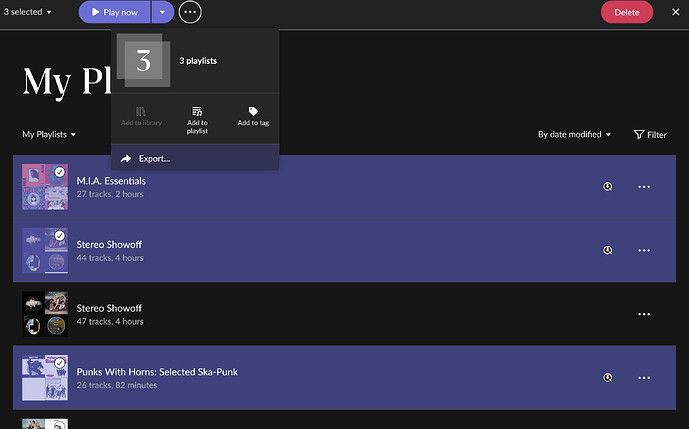Image resolution: width=689 pixels, height=429 pixels.
Task: Deselect the 44-track Stereo Showoff checkmark
Action: point(59,236)
